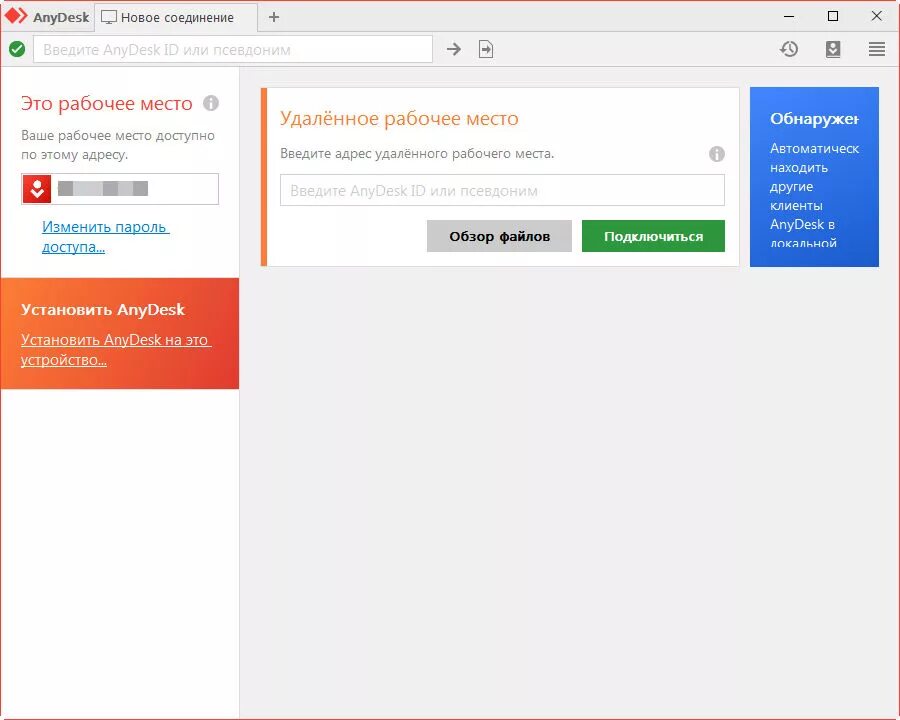This screenshot has height=720, width=900.
Task: Click the AnyDesk logo icon
Action: pyautogui.click(x=16, y=16)
